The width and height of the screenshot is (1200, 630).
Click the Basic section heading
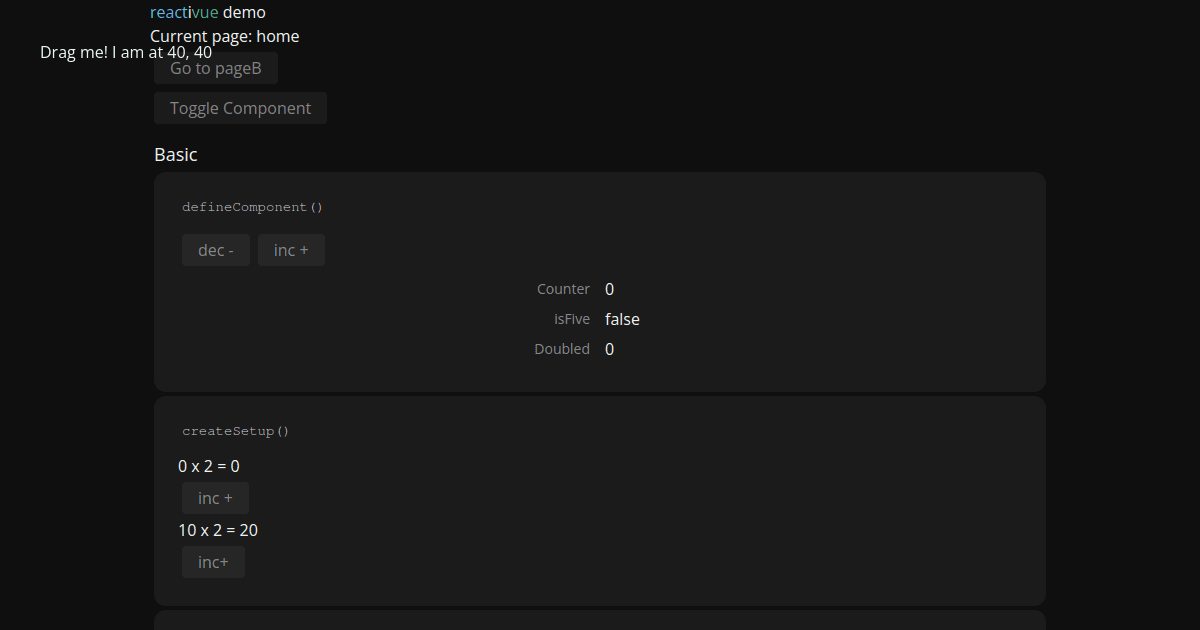(176, 155)
